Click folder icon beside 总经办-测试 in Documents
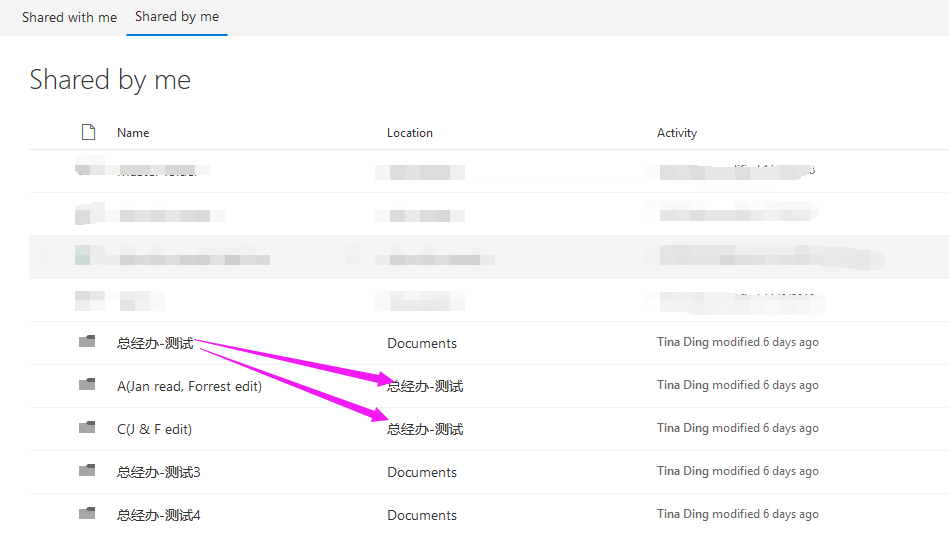The image size is (949, 533). coord(87,342)
